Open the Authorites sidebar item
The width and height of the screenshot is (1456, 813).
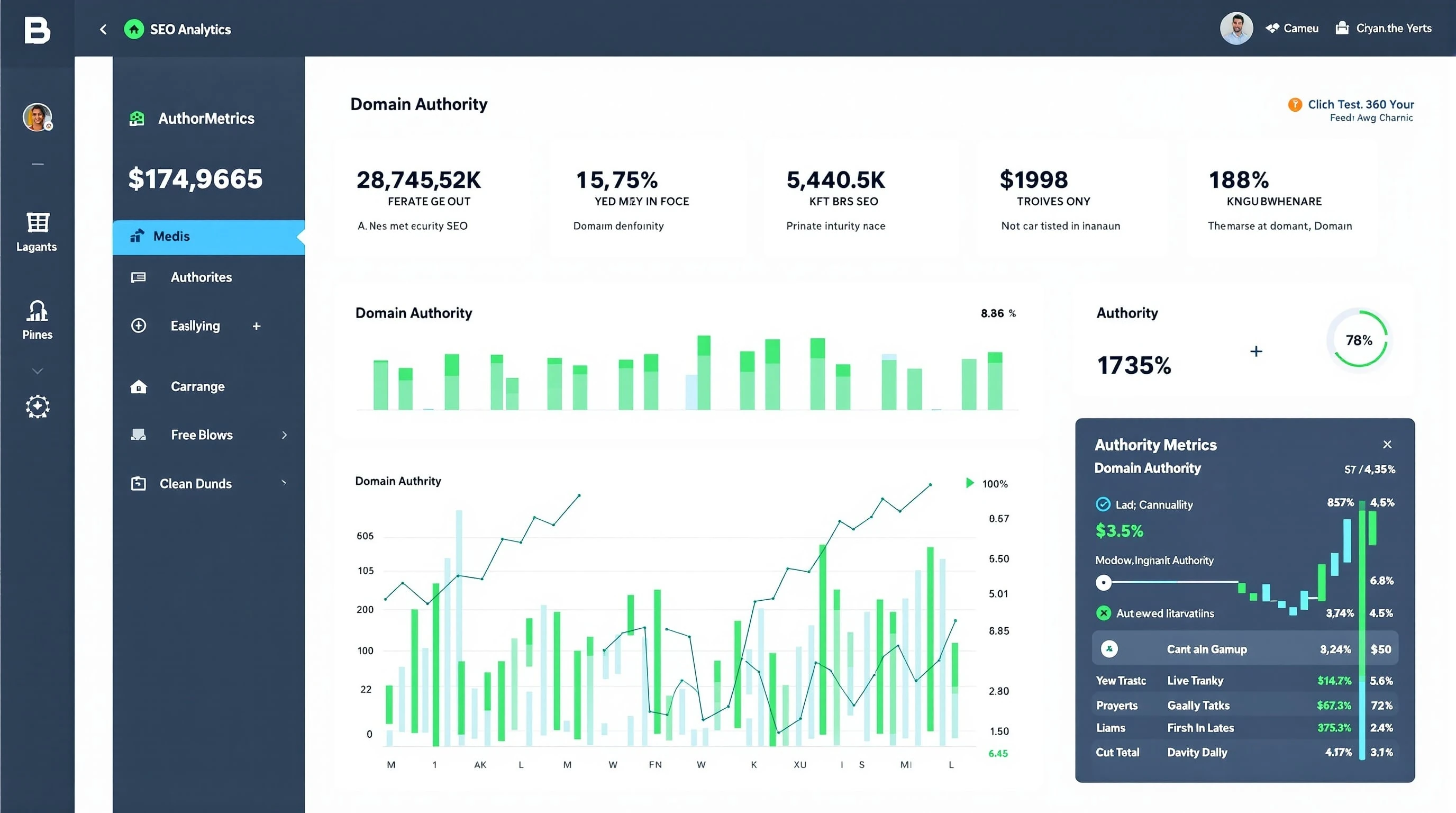point(201,277)
